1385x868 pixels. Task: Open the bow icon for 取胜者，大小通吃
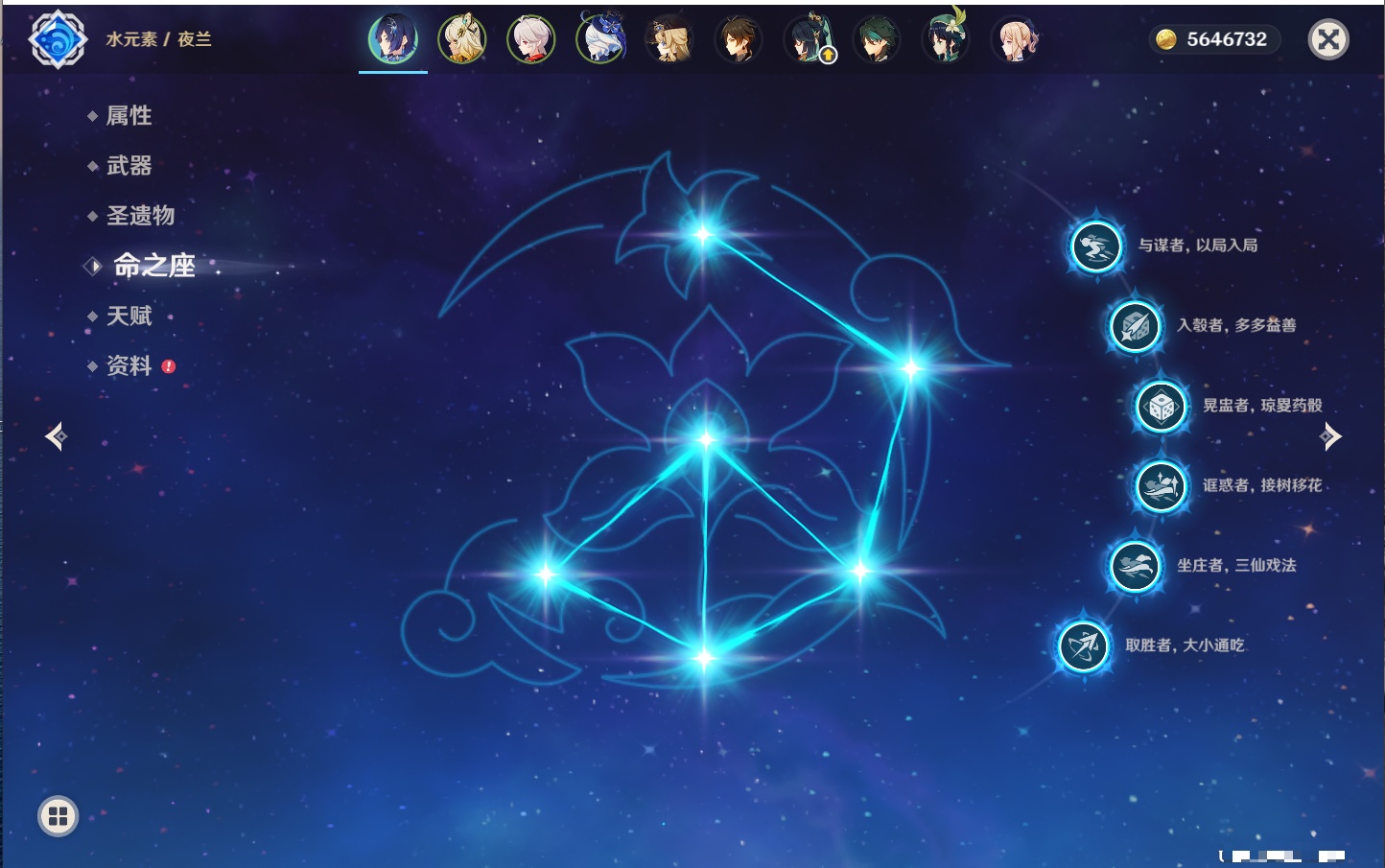(x=1084, y=646)
